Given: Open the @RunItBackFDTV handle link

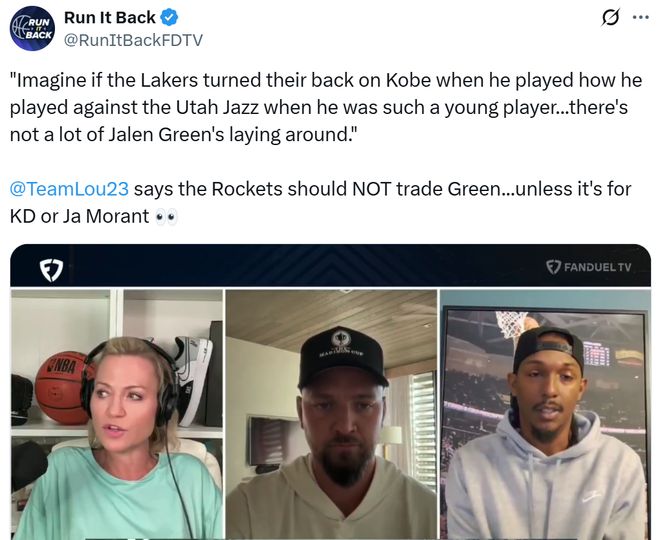Looking at the screenshot, I should (x=133, y=40).
